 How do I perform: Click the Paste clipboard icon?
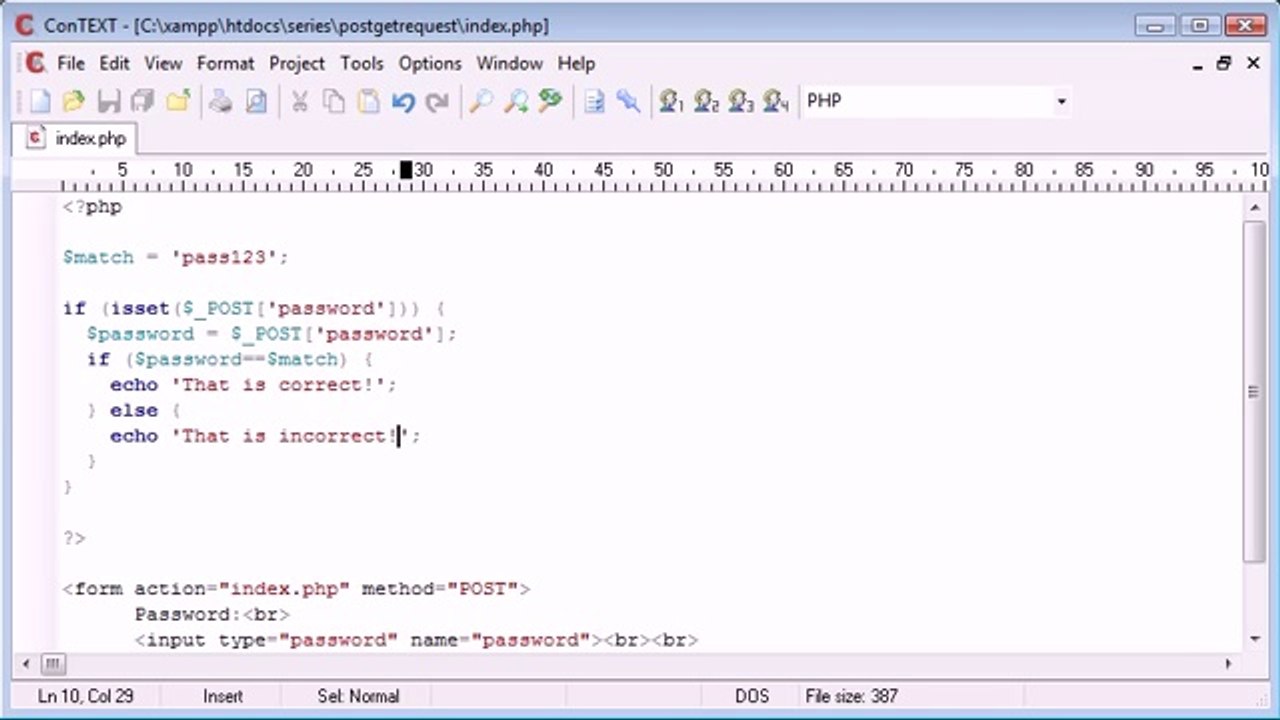369,101
